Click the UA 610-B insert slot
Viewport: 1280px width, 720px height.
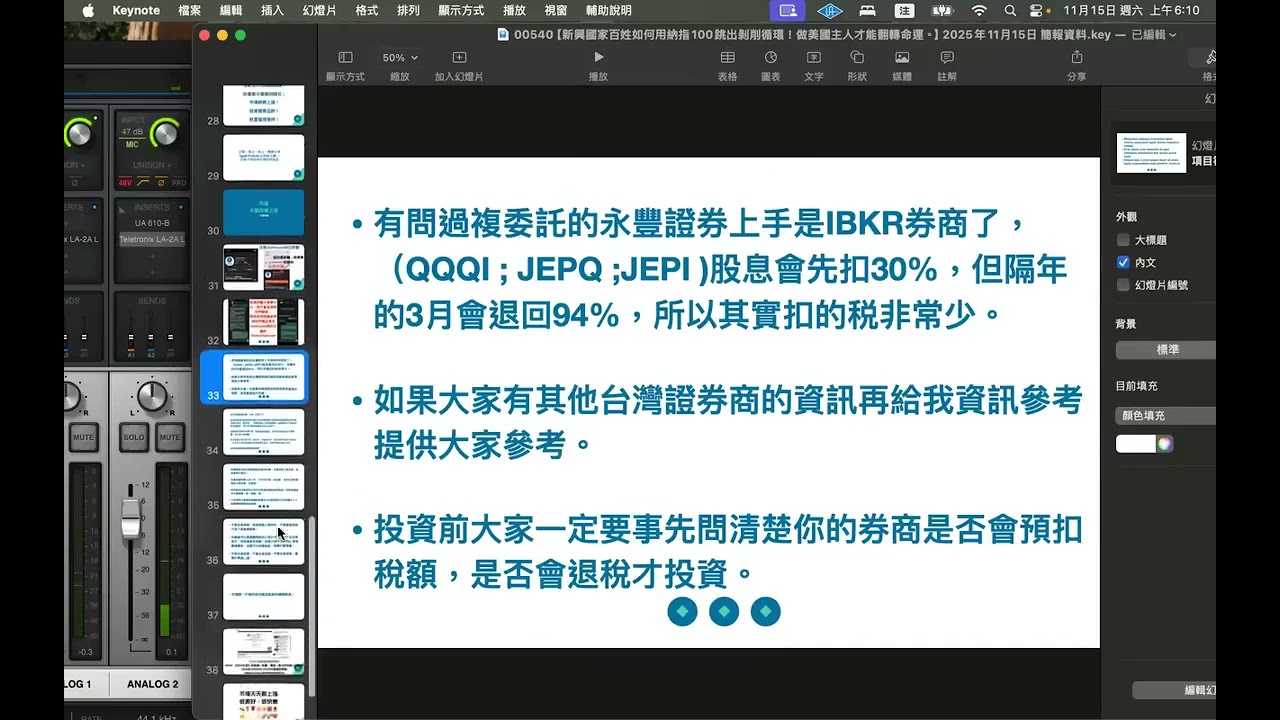[152, 223]
